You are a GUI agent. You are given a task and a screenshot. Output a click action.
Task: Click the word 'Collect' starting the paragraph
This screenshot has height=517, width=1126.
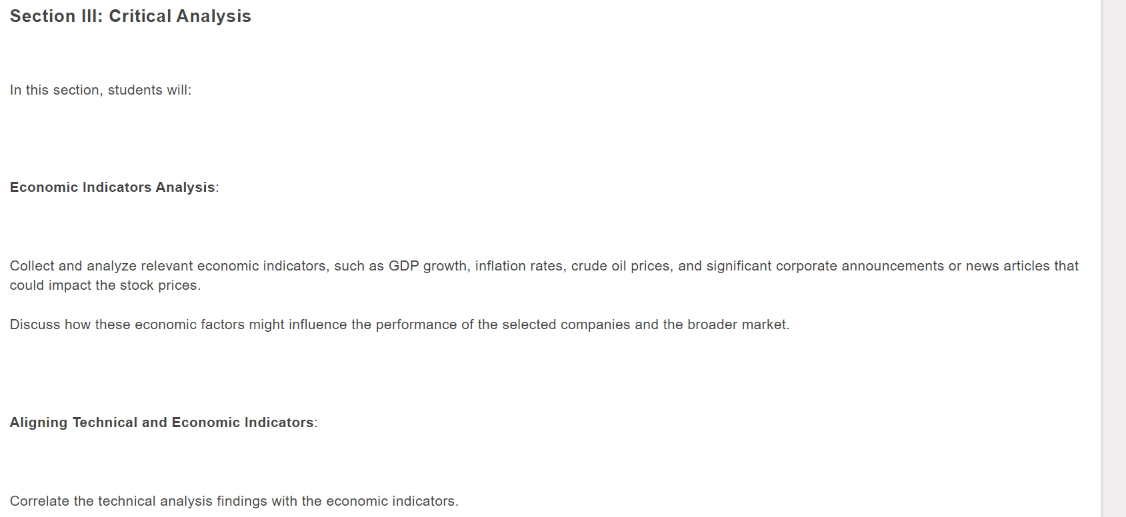pyautogui.click(x=32, y=266)
